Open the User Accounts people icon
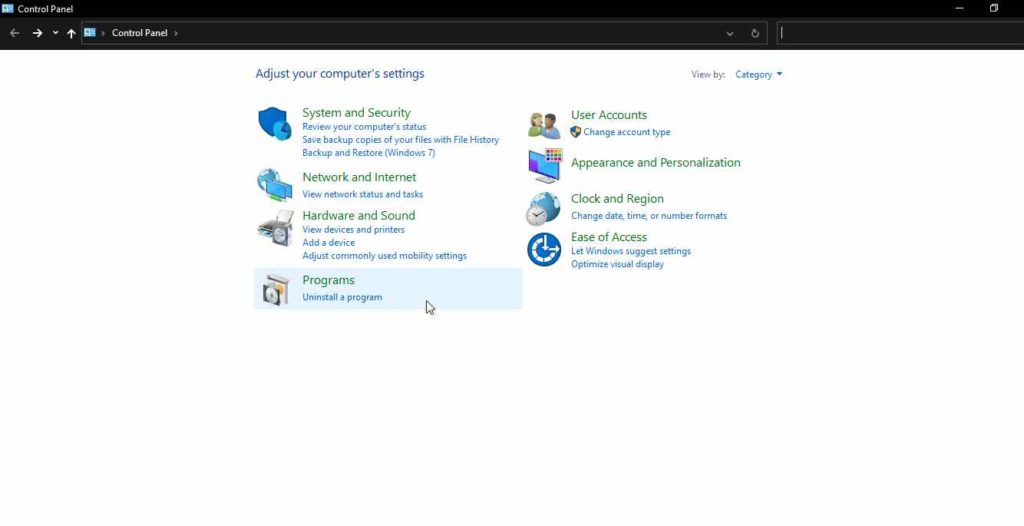 [544, 125]
